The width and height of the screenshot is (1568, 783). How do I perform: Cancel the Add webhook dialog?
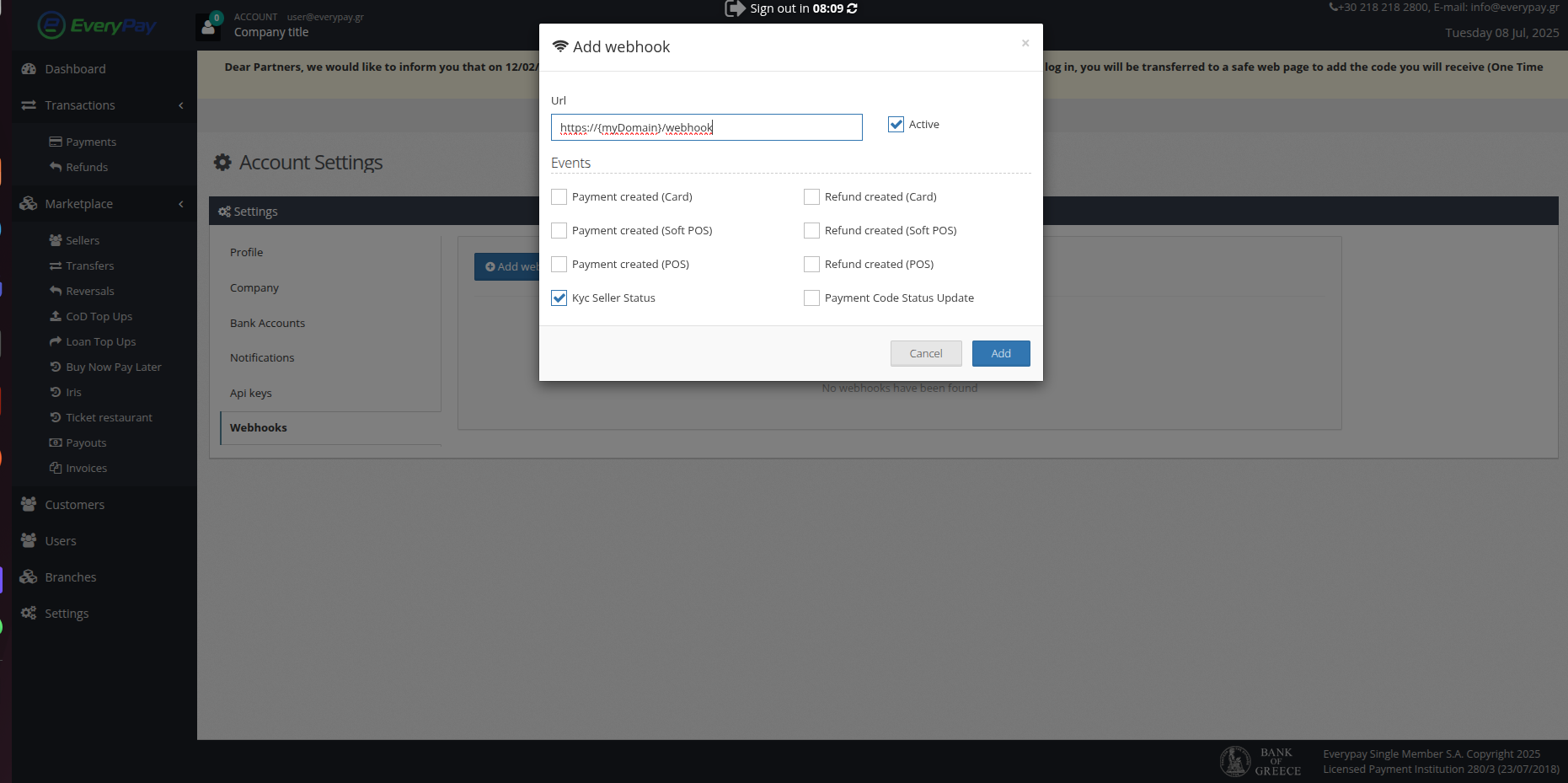pos(926,353)
